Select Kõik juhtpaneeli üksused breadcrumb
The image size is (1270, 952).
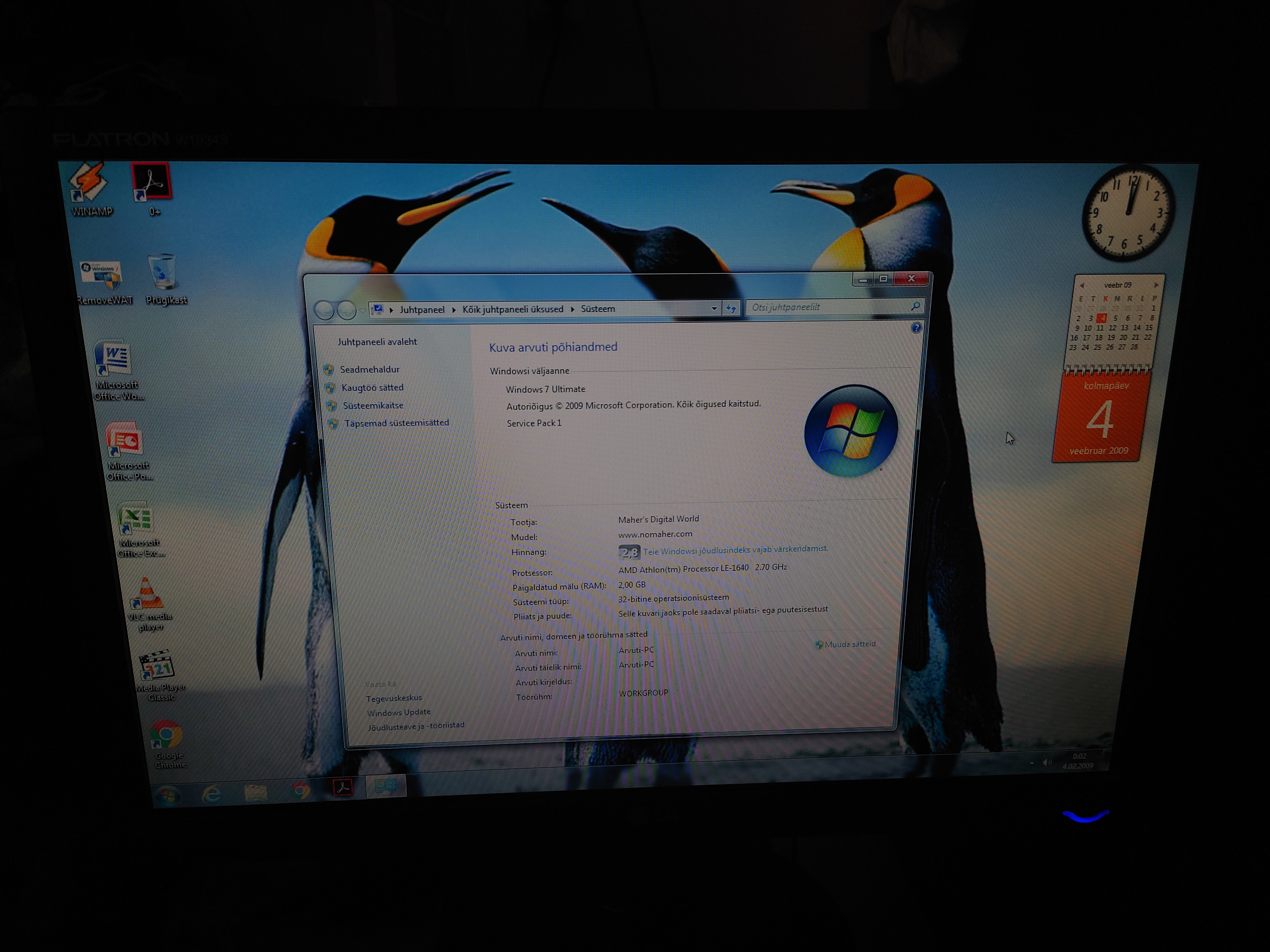[x=513, y=309]
